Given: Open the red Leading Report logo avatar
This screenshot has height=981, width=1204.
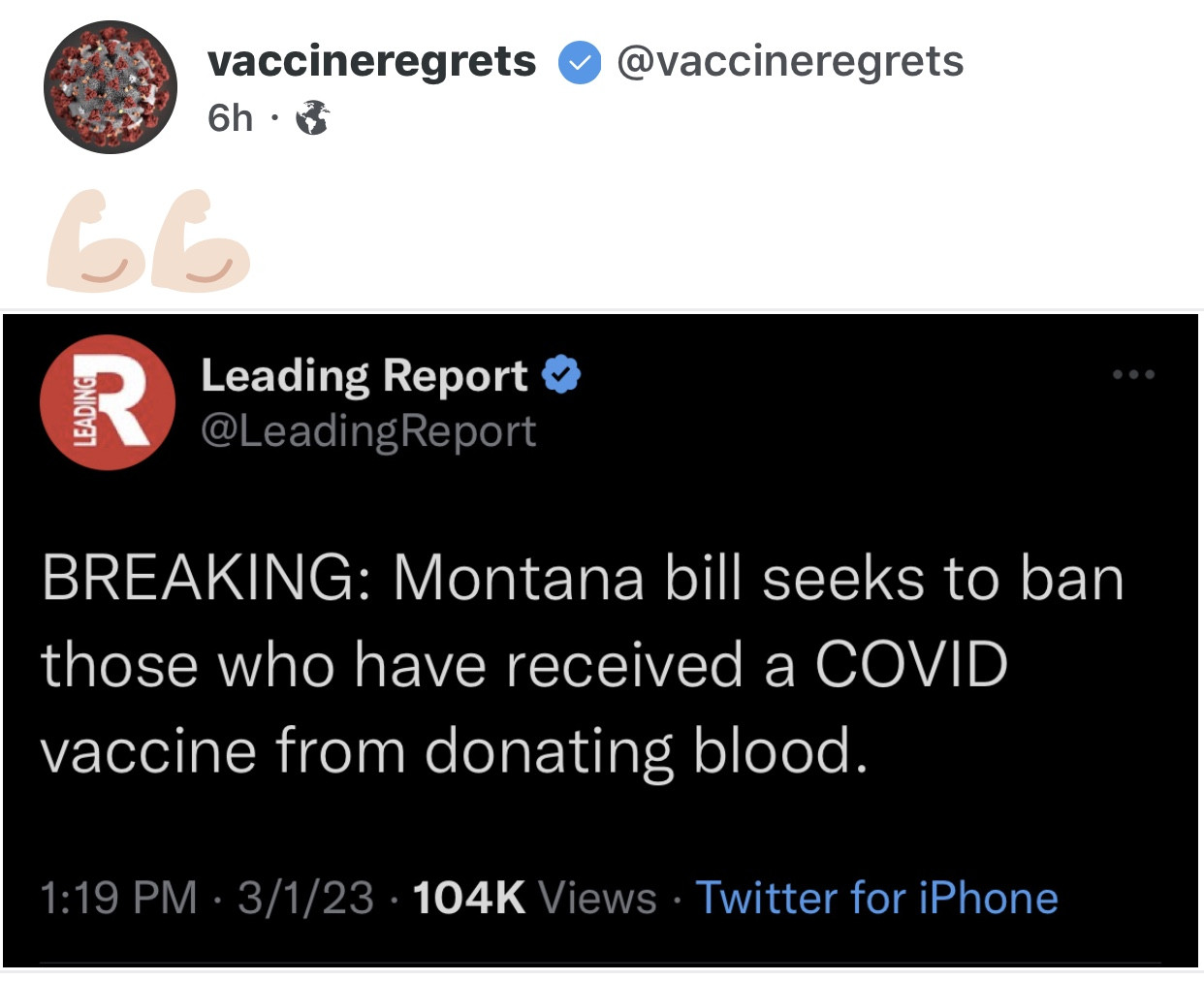Looking at the screenshot, I should (108, 402).
